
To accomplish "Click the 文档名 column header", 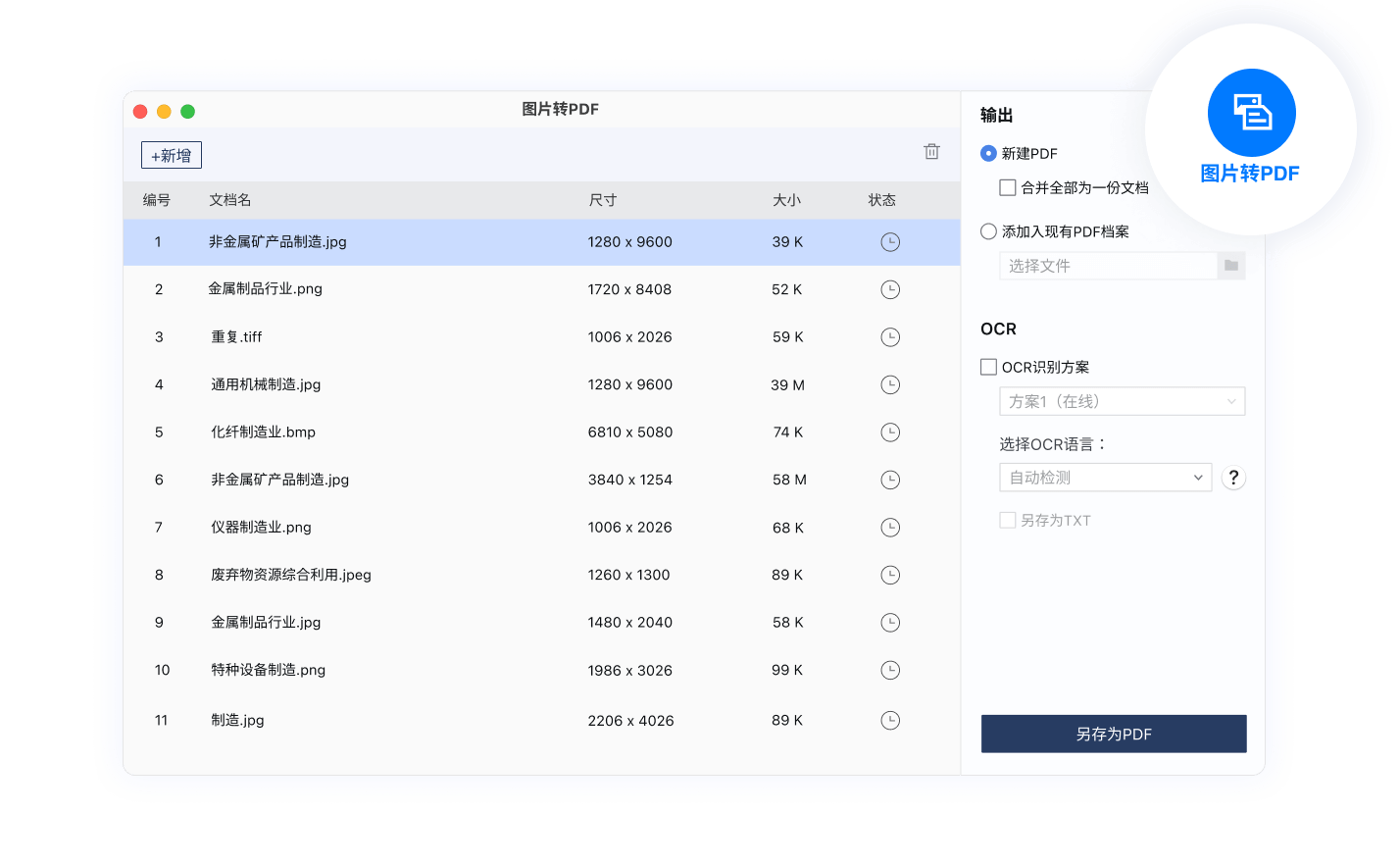I will tap(230, 200).
